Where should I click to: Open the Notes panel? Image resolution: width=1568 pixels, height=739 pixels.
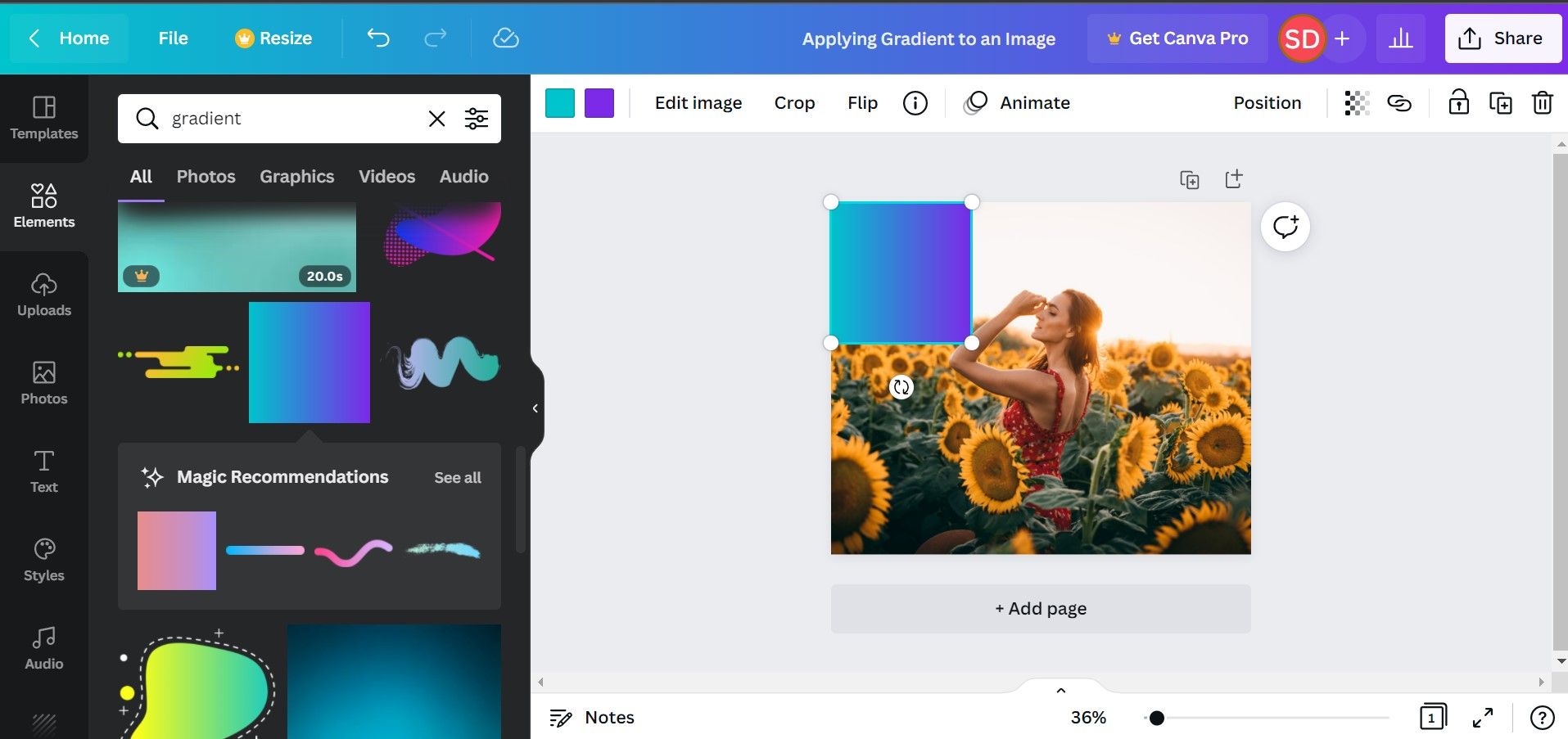tap(592, 718)
